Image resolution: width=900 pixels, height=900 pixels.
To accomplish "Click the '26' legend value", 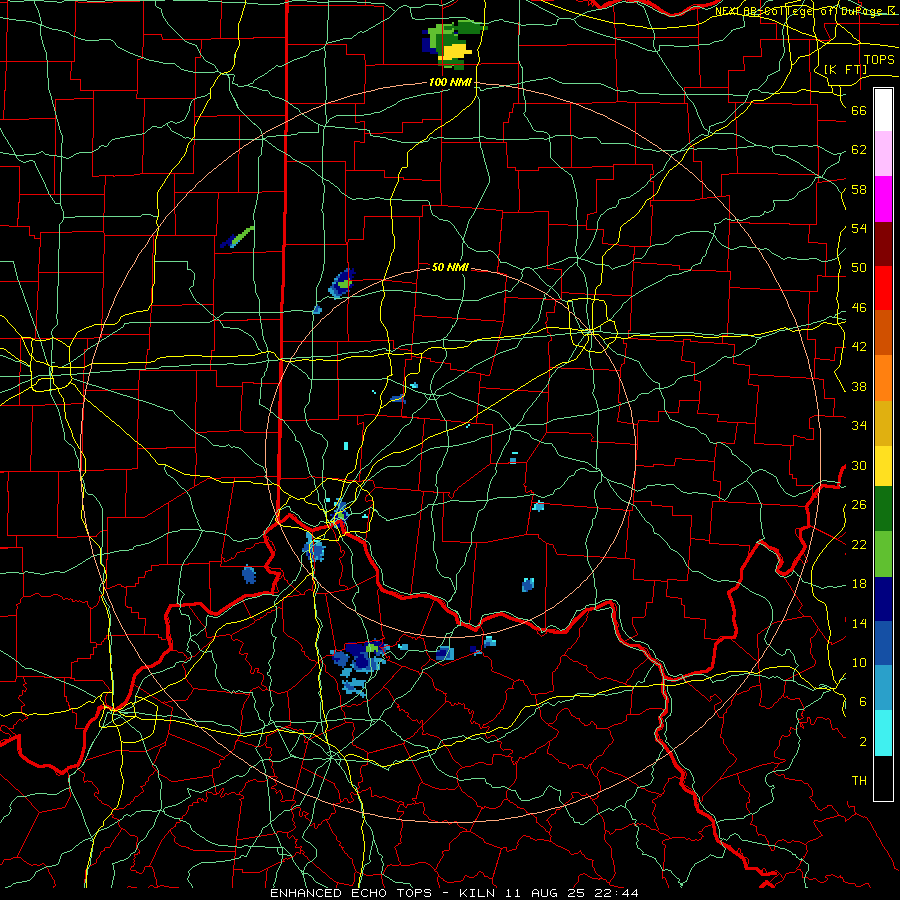I will pos(859,505).
